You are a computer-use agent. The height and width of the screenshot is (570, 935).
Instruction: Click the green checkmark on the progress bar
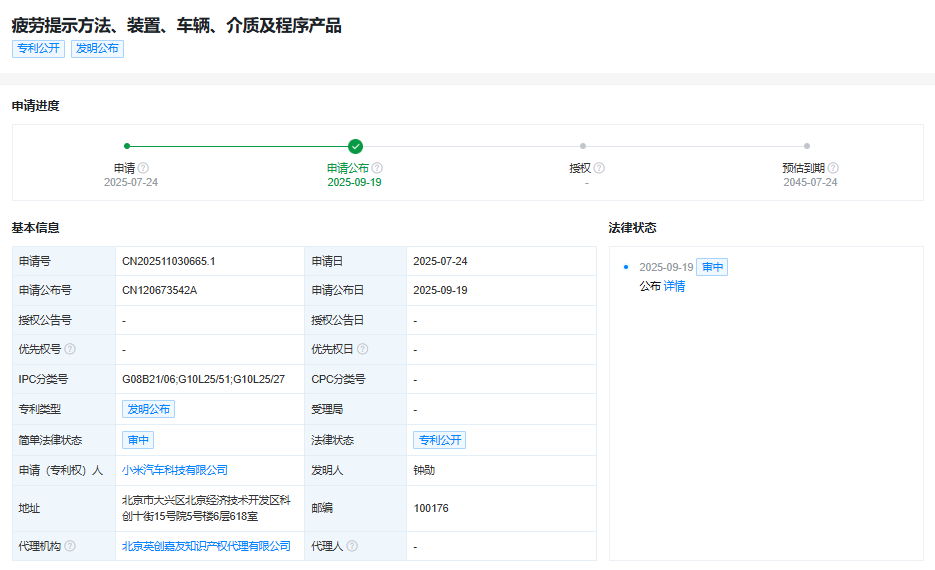pos(355,146)
